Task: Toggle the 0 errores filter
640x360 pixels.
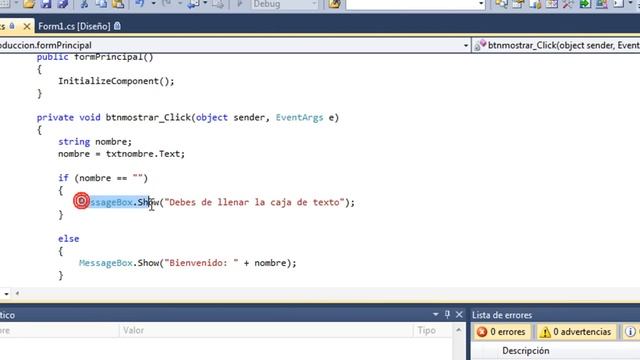Action: pos(502,332)
